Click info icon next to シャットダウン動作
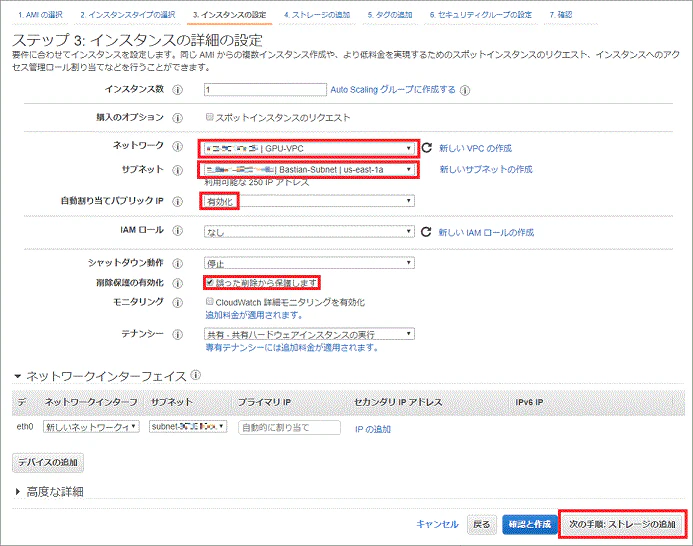This screenshot has height=546, width=693. pyautogui.click(x=177, y=263)
